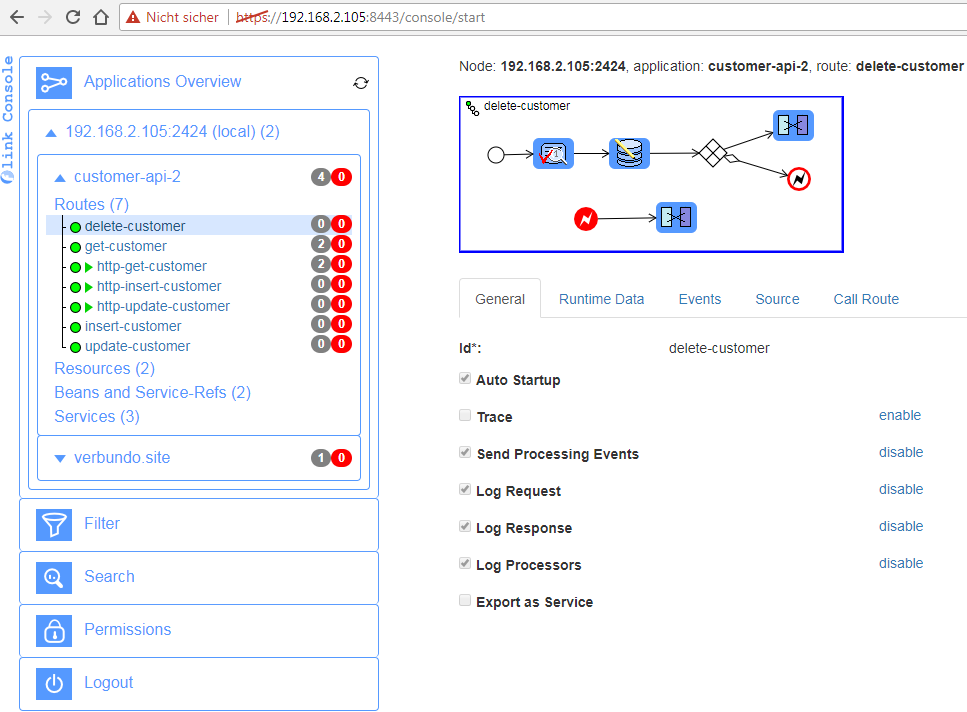Click the diamond choice node in diagram
Image resolution: width=967 pixels, height=712 pixels.
[x=711, y=154]
